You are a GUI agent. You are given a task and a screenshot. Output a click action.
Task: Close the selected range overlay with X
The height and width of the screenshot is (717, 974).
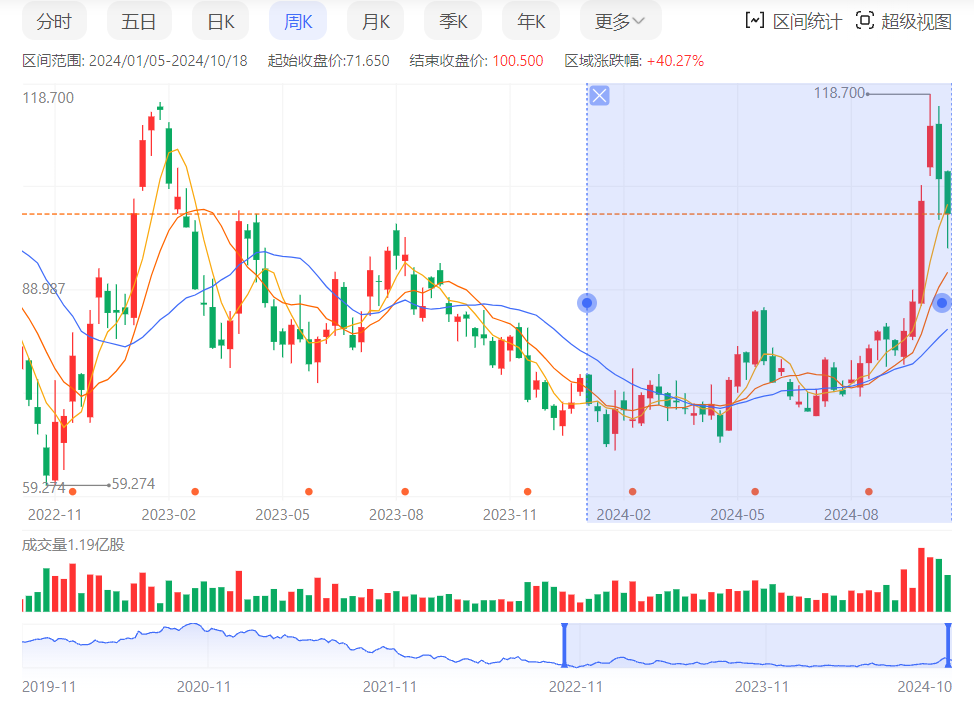pyautogui.click(x=599, y=96)
